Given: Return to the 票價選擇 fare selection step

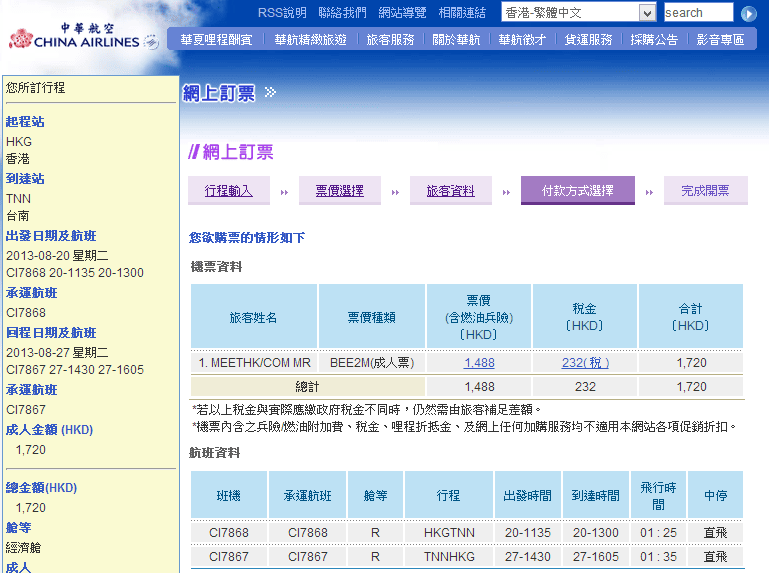Looking at the screenshot, I should (x=339, y=191).
